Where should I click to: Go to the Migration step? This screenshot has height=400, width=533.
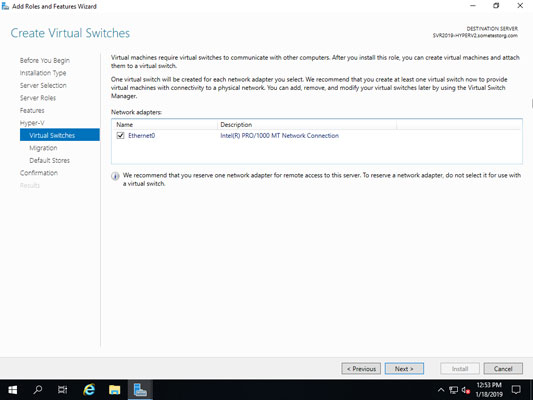pos(43,148)
